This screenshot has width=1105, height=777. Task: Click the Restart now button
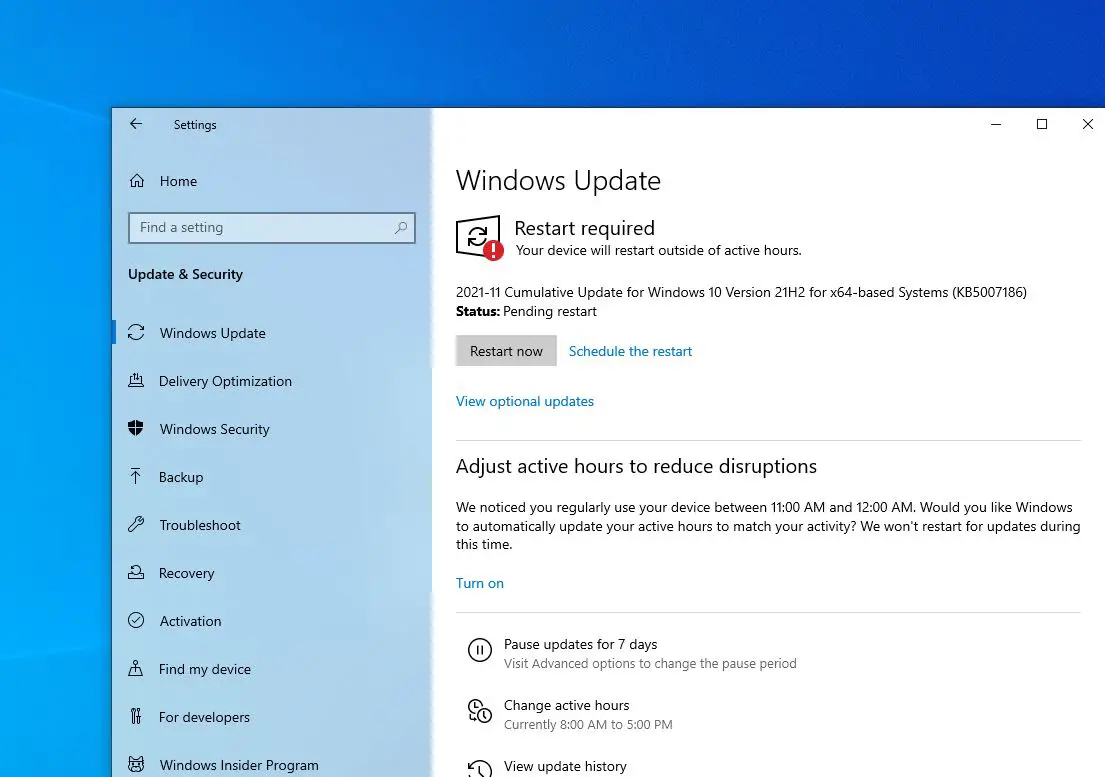pyautogui.click(x=506, y=351)
